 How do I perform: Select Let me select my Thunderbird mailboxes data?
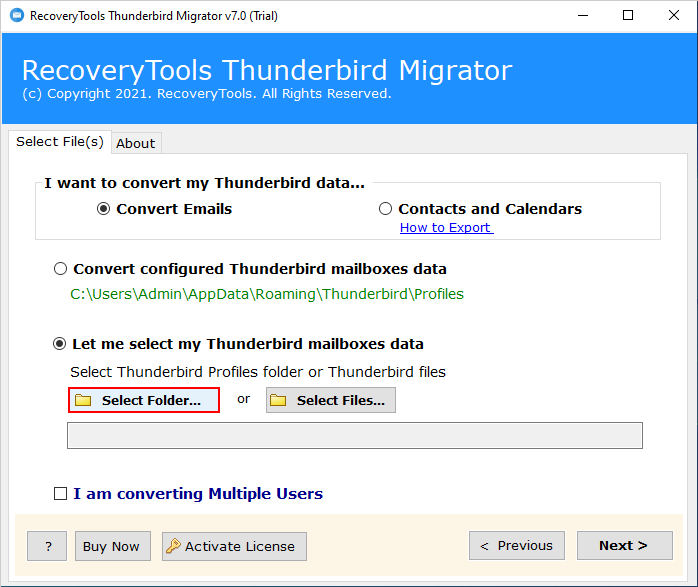click(x=60, y=344)
